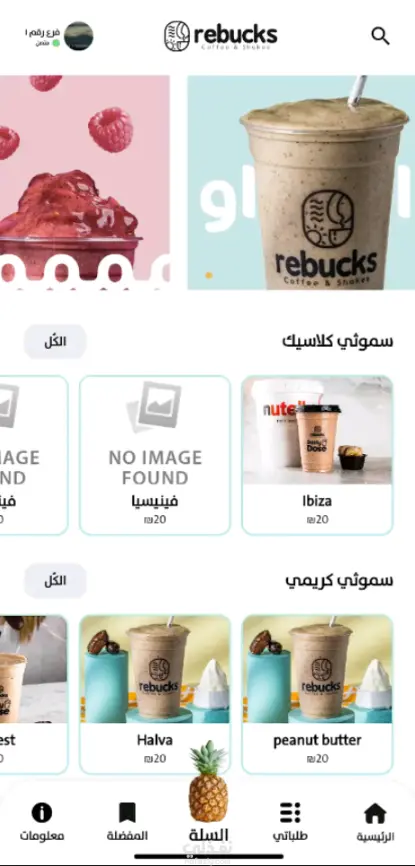This screenshot has width=415, height=866.
Task: Open search with the magnifier icon
Action: click(x=380, y=36)
